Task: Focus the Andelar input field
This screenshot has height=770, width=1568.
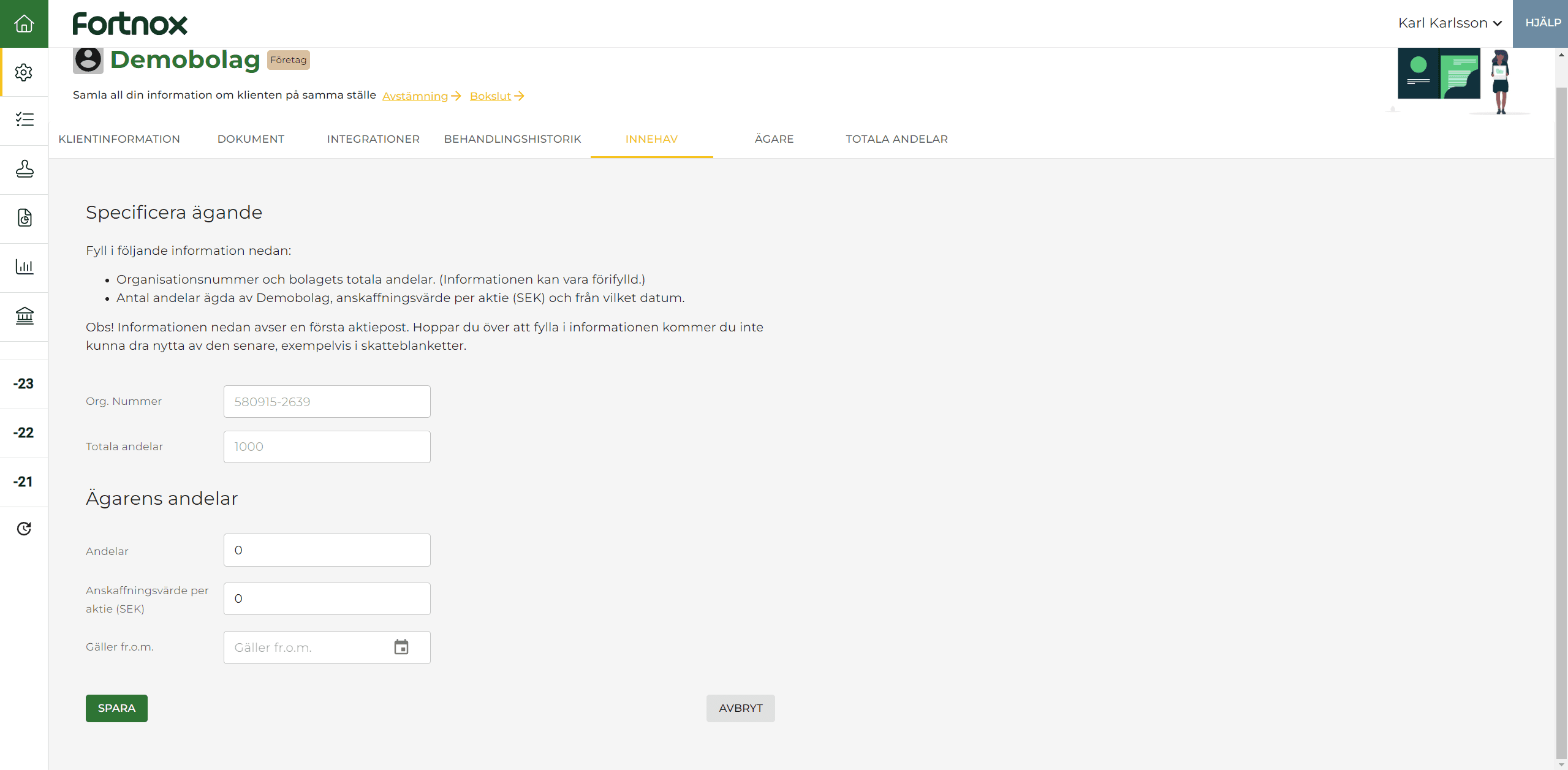Action: [x=327, y=550]
